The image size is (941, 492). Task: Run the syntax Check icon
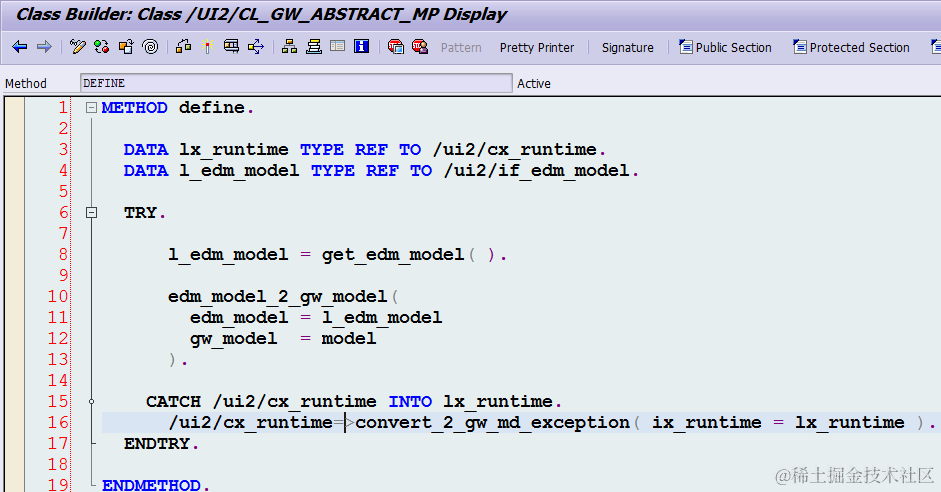[x=184, y=47]
